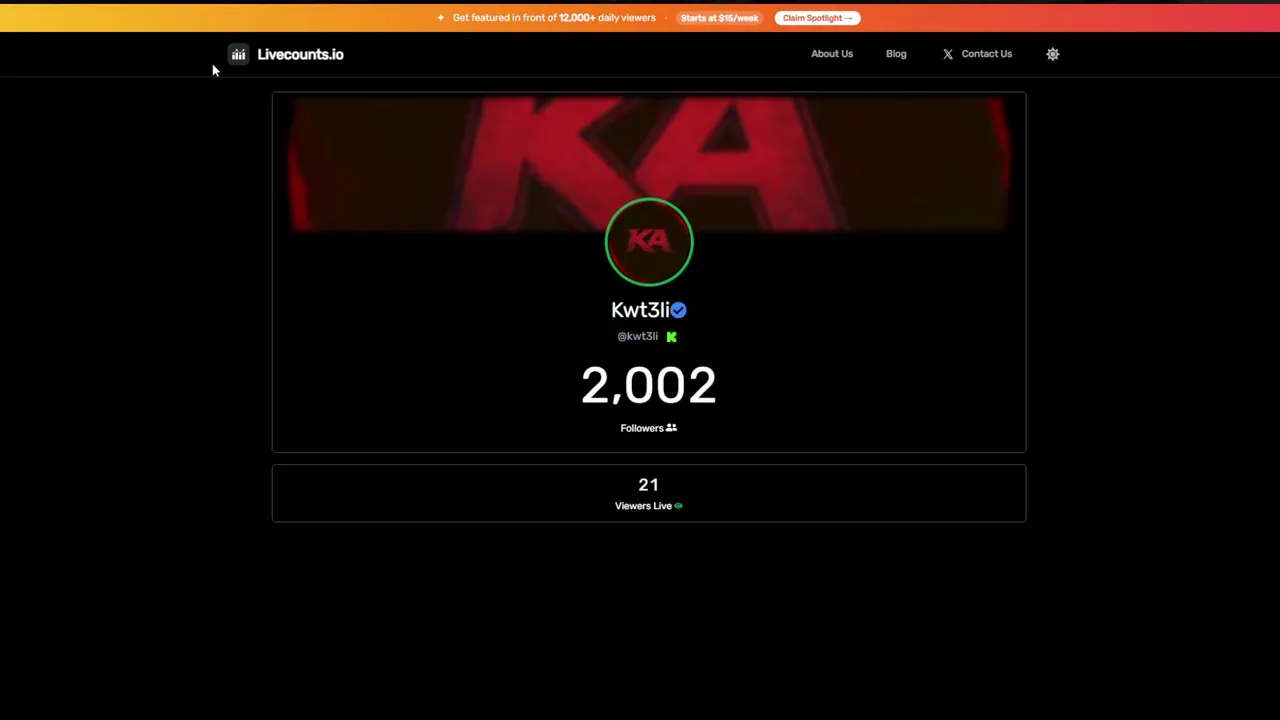The width and height of the screenshot is (1280, 720).
Task: Click the 2,002 follower count number
Action: (649, 386)
